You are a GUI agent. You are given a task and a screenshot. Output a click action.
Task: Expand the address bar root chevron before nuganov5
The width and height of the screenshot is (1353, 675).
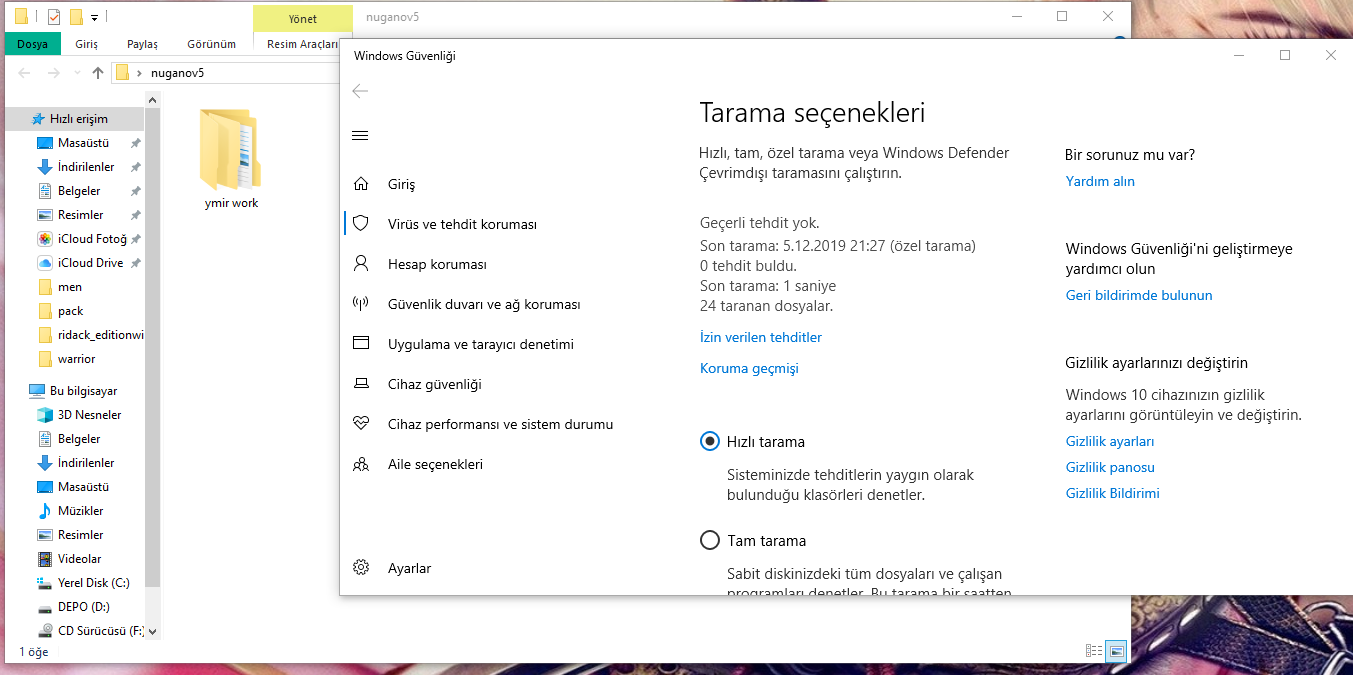click(139, 73)
